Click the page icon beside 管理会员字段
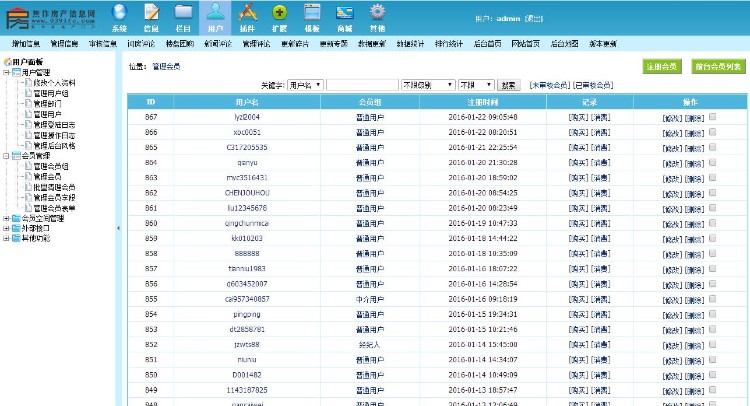This screenshot has width=750, height=406. [x=28, y=197]
